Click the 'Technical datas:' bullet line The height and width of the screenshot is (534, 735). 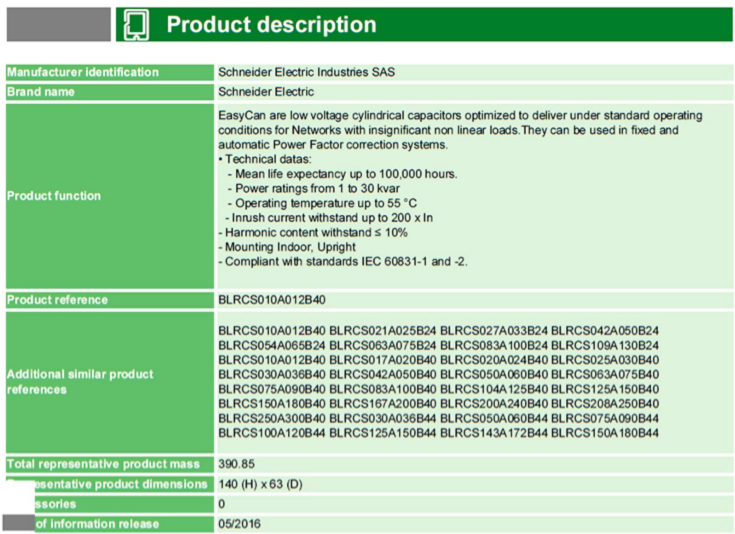tap(265, 159)
